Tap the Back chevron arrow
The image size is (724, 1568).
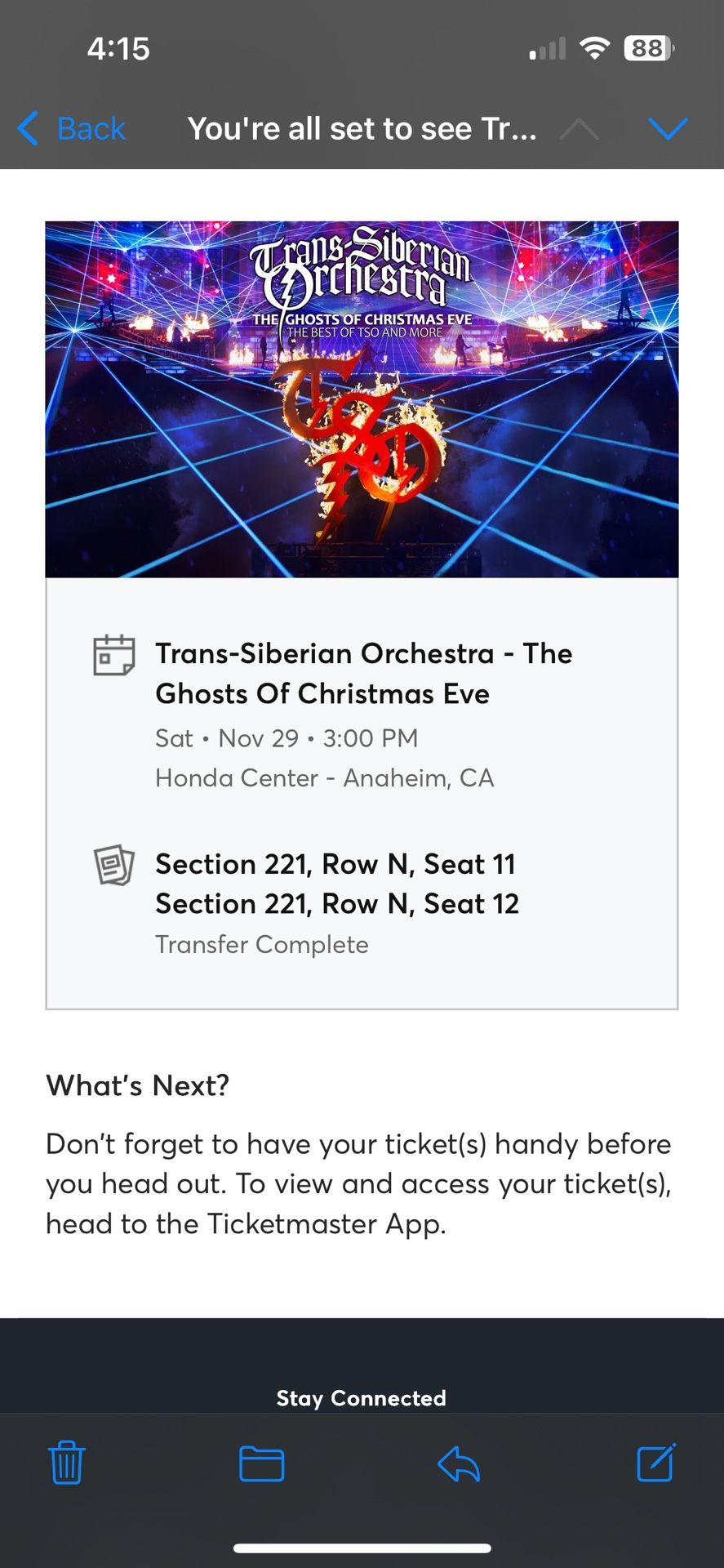coord(26,128)
